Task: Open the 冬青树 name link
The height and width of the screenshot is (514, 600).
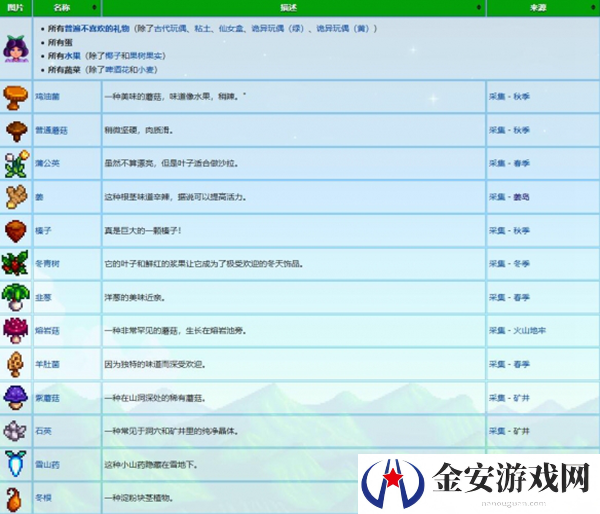Action: click(47, 264)
